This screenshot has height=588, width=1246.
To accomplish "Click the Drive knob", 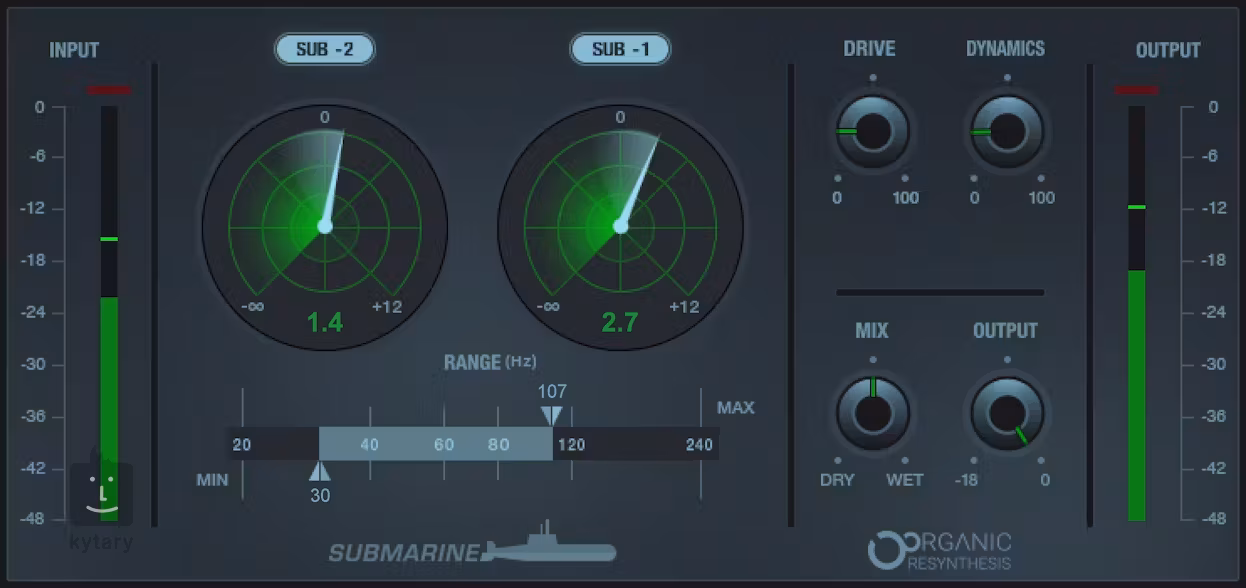I will 872,132.
